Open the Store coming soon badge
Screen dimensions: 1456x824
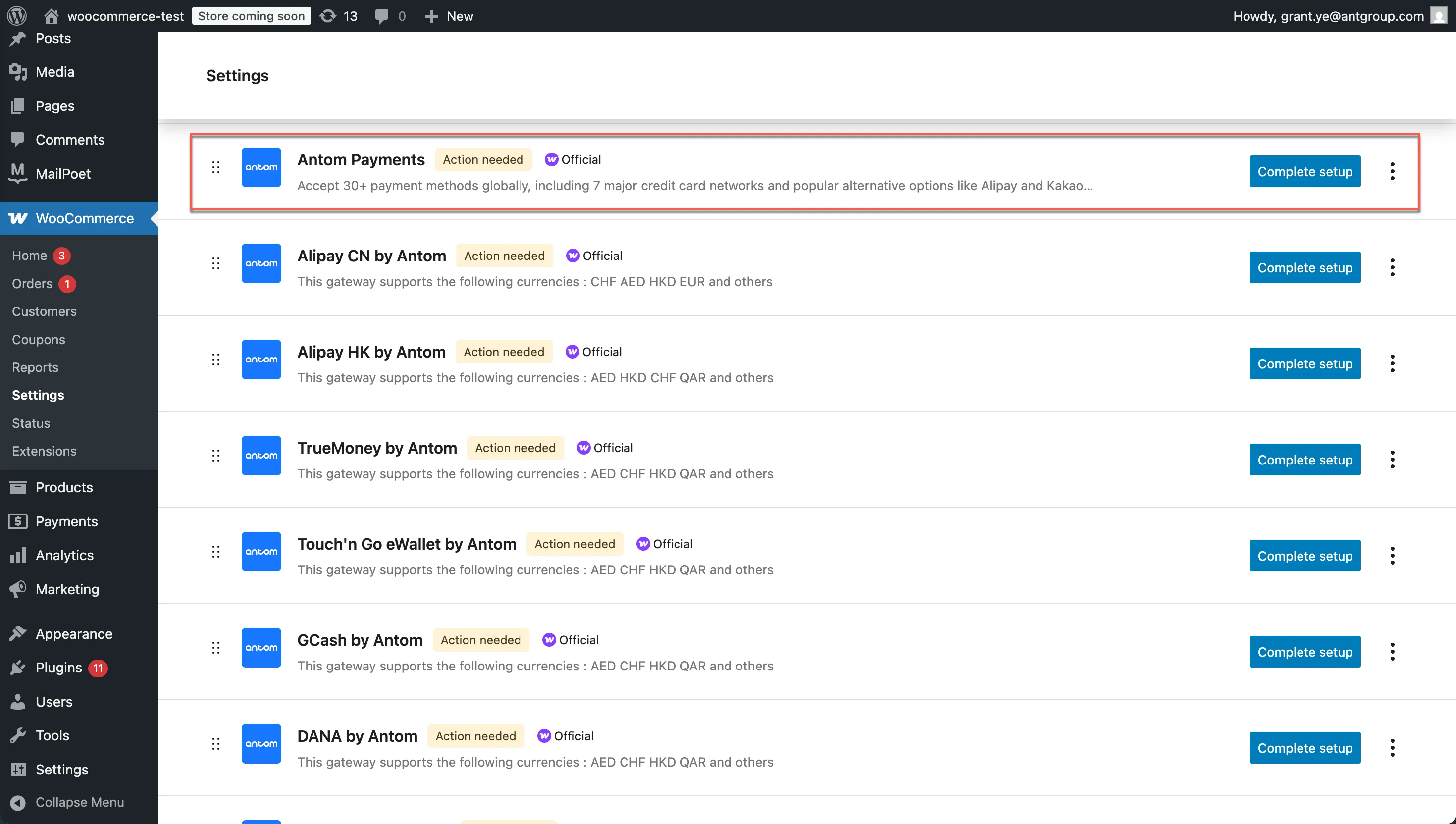251,16
